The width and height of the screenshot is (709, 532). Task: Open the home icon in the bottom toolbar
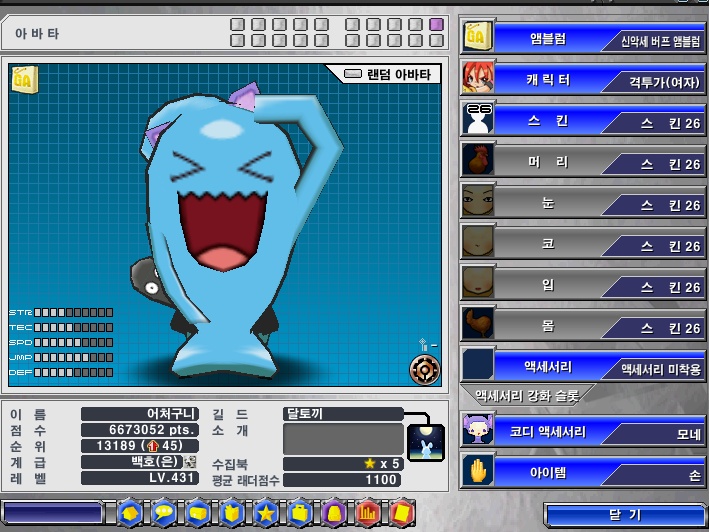130,513
